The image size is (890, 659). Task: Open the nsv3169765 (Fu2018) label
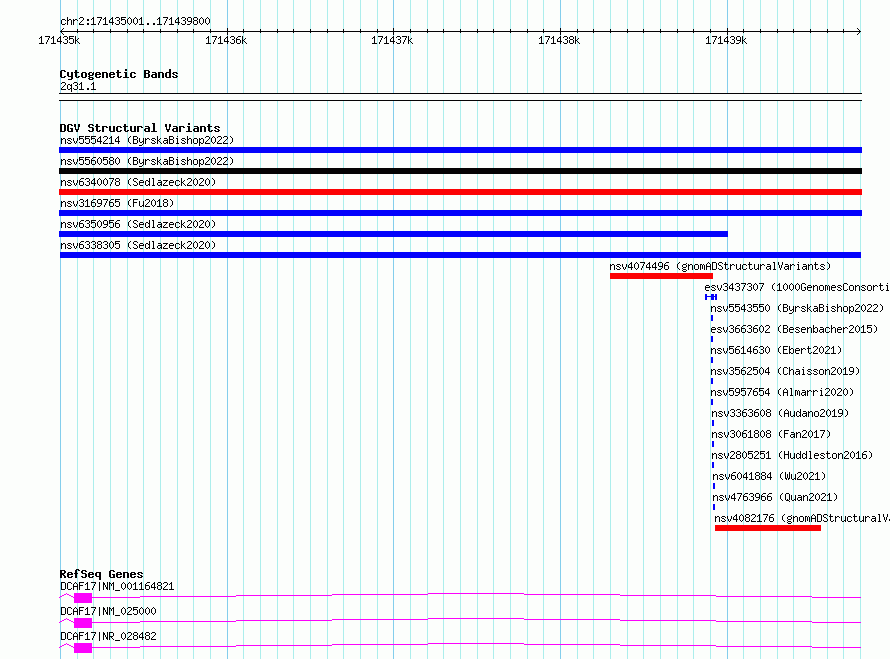point(117,203)
